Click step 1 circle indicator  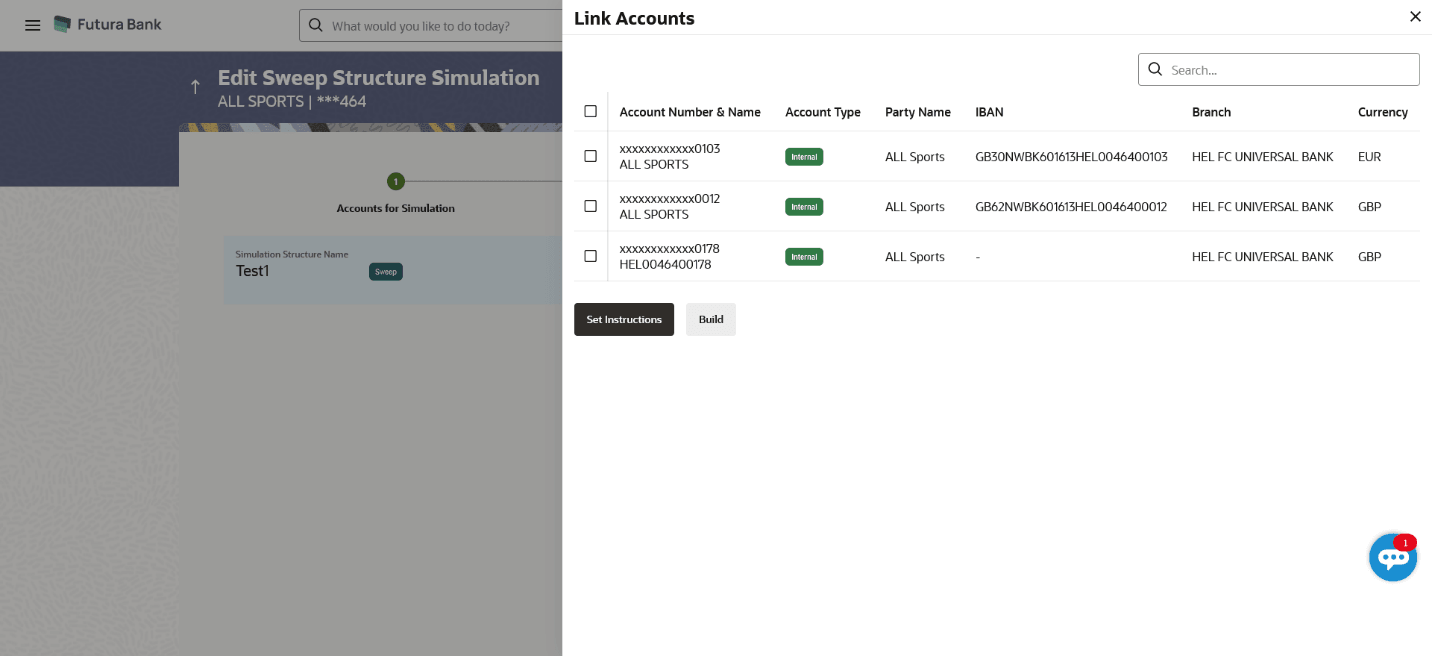coord(396,181)
